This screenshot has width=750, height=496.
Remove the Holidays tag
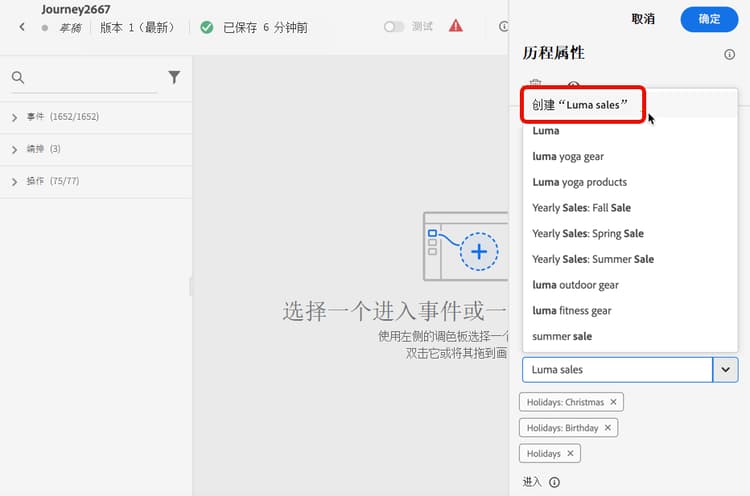[570, 453]
